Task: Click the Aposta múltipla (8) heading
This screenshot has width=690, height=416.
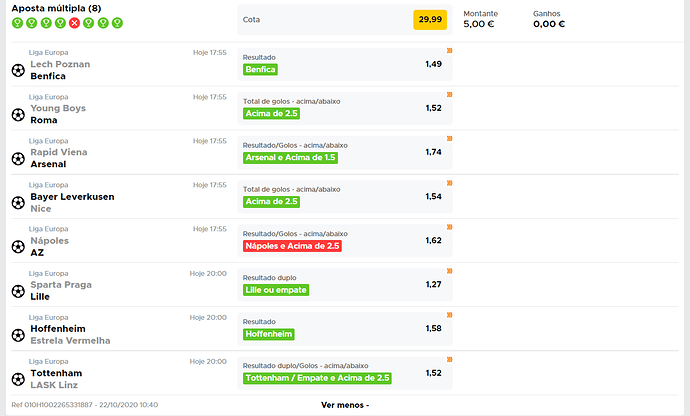Action: coord(56,8)
